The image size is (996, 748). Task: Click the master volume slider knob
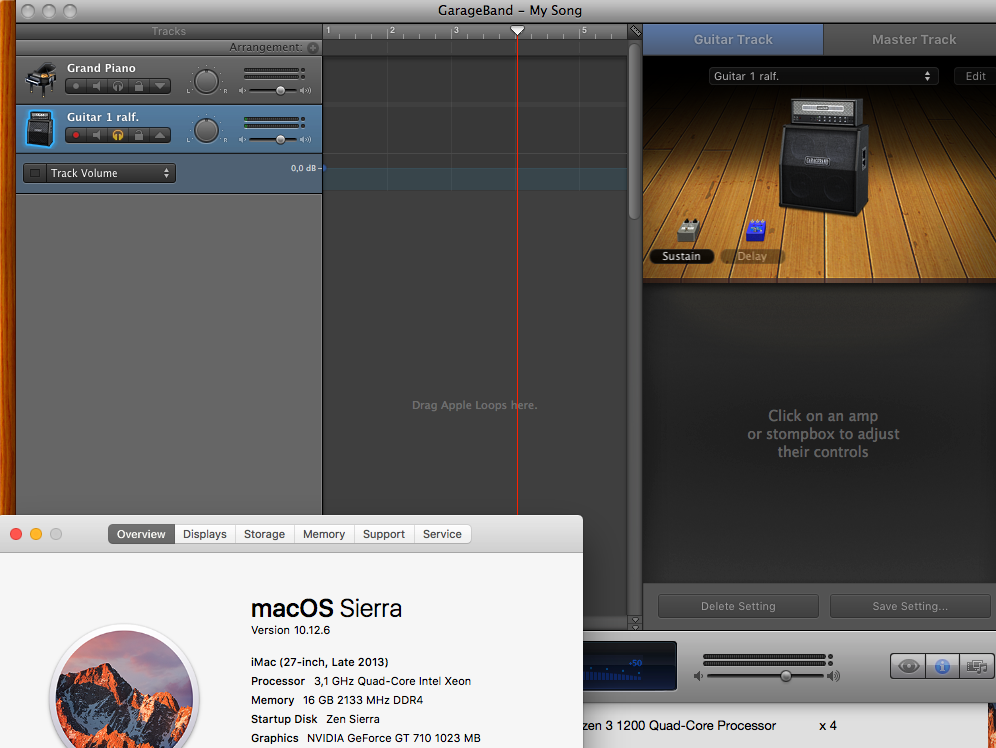786,676
